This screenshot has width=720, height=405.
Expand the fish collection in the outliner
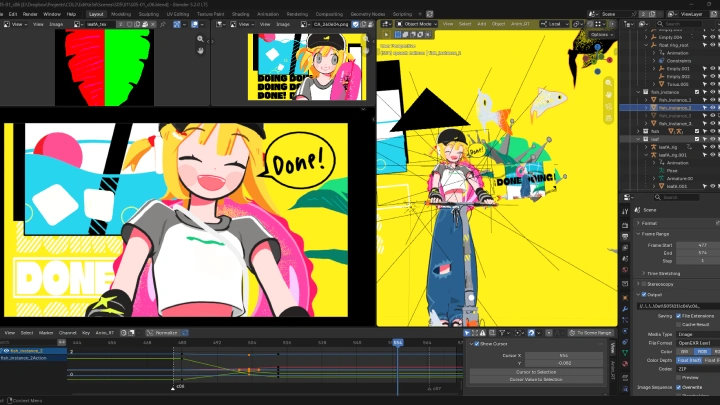pos(638,131)
